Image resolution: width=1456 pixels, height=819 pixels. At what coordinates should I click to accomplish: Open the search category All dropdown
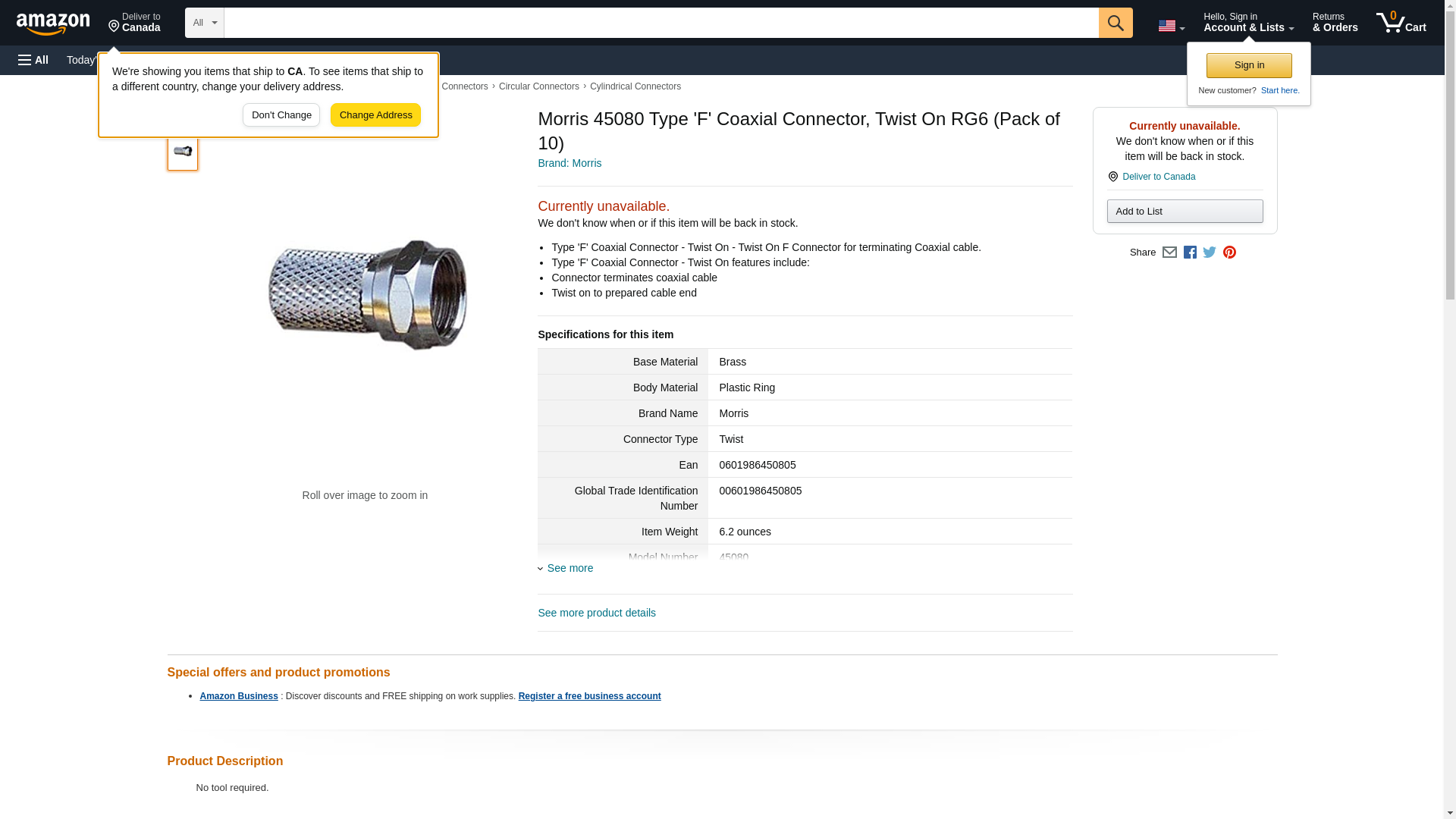coord(204,23)
